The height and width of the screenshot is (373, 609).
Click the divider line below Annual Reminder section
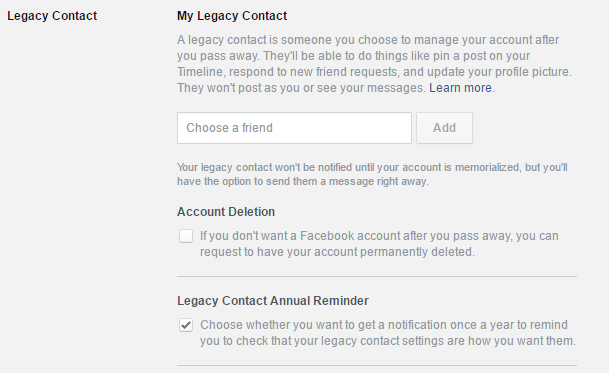(377, 366)
